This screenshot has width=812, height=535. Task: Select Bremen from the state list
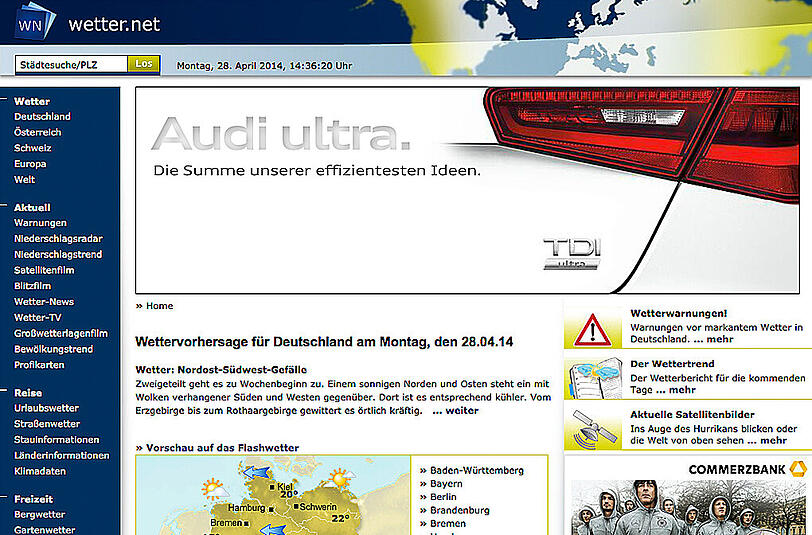448,524
